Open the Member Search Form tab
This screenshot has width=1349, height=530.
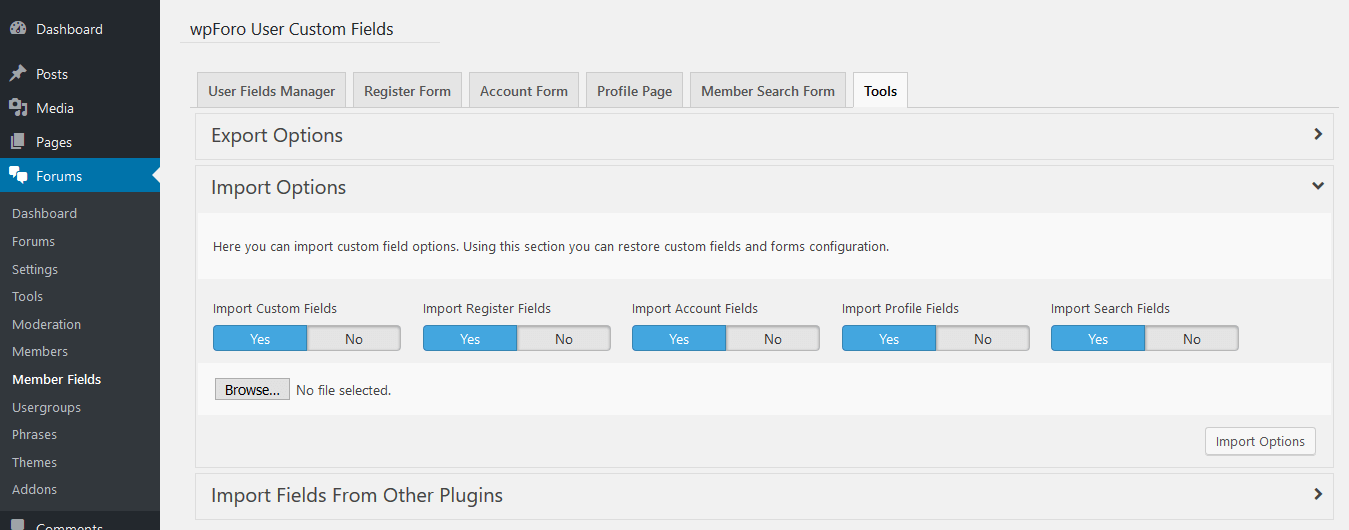click(x=767, y=91)
